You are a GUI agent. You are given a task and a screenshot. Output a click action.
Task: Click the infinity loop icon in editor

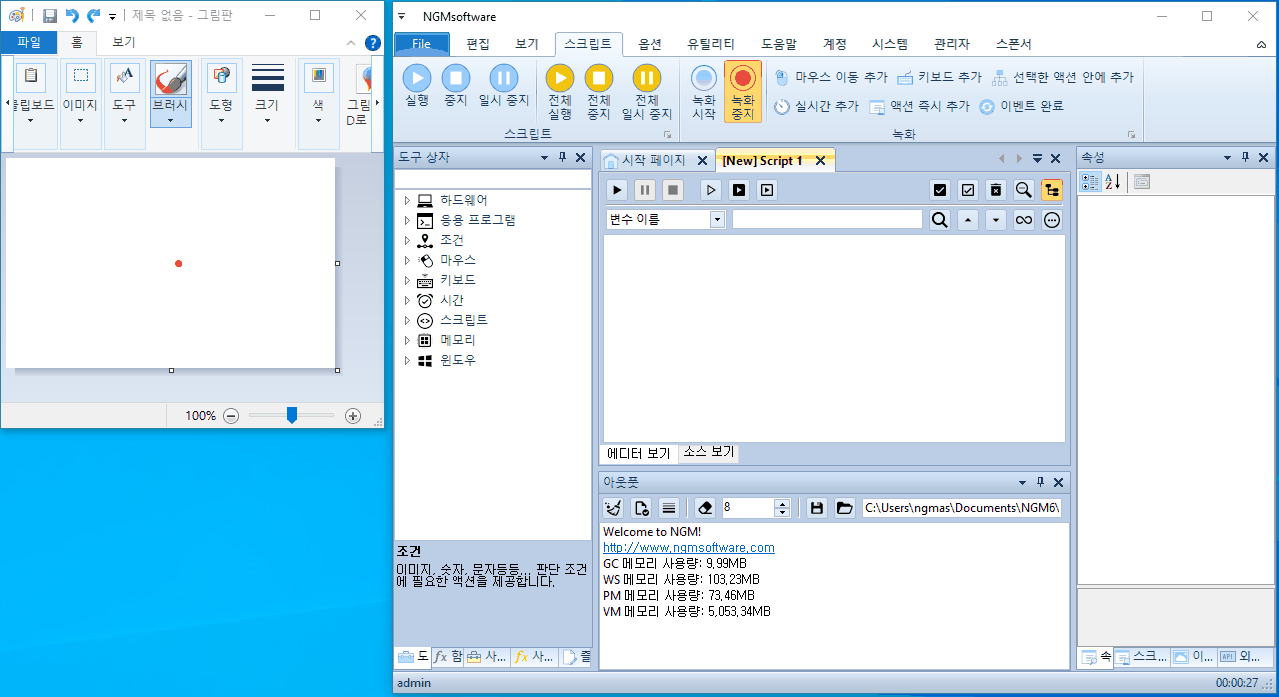pyautogui.click(x=1023, y=220)
